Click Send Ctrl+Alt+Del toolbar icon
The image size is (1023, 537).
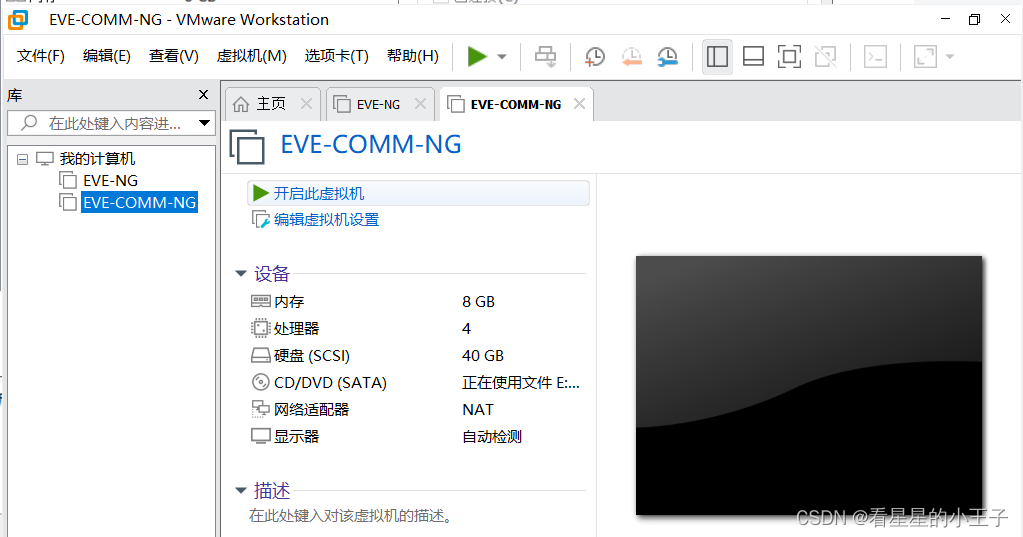coord(545,57)
